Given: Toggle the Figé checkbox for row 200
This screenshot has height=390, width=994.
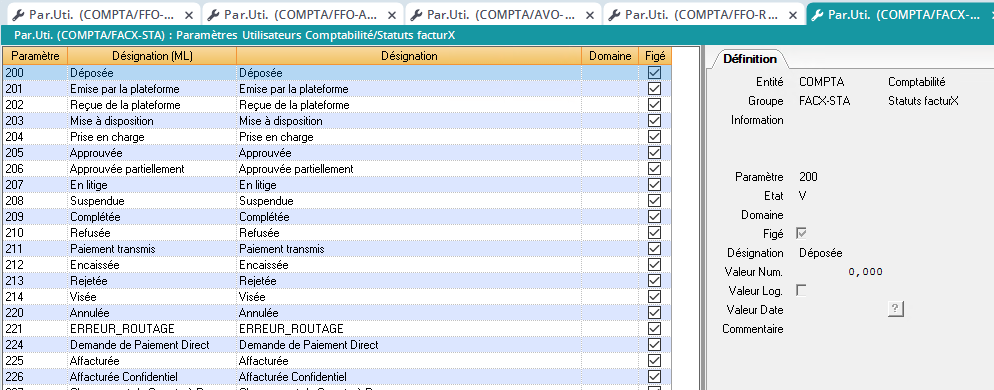Looking at the screenshot, I should pyautogui.click(x=655, y=72).
